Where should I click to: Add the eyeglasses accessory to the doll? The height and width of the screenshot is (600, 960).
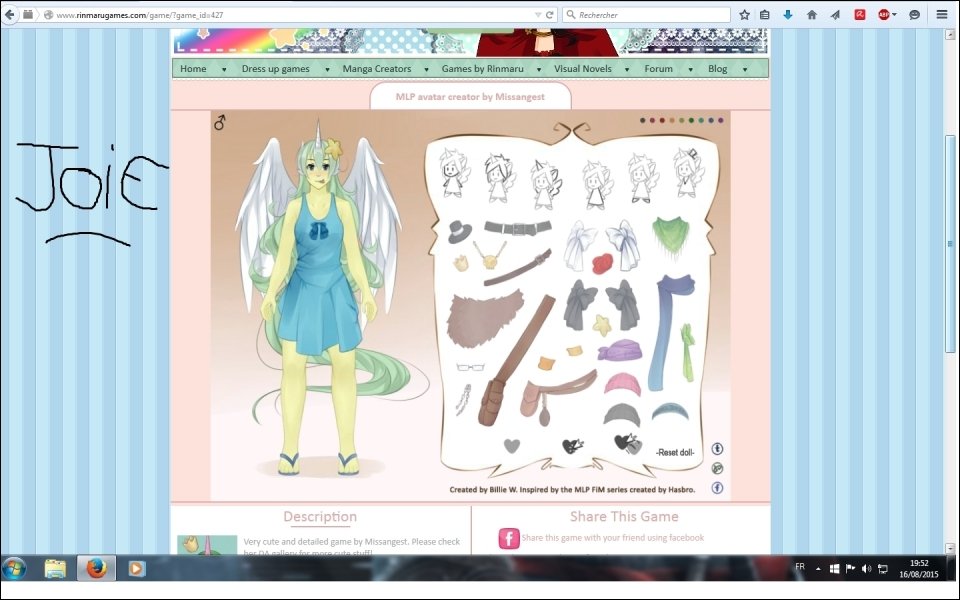(469, 367)
